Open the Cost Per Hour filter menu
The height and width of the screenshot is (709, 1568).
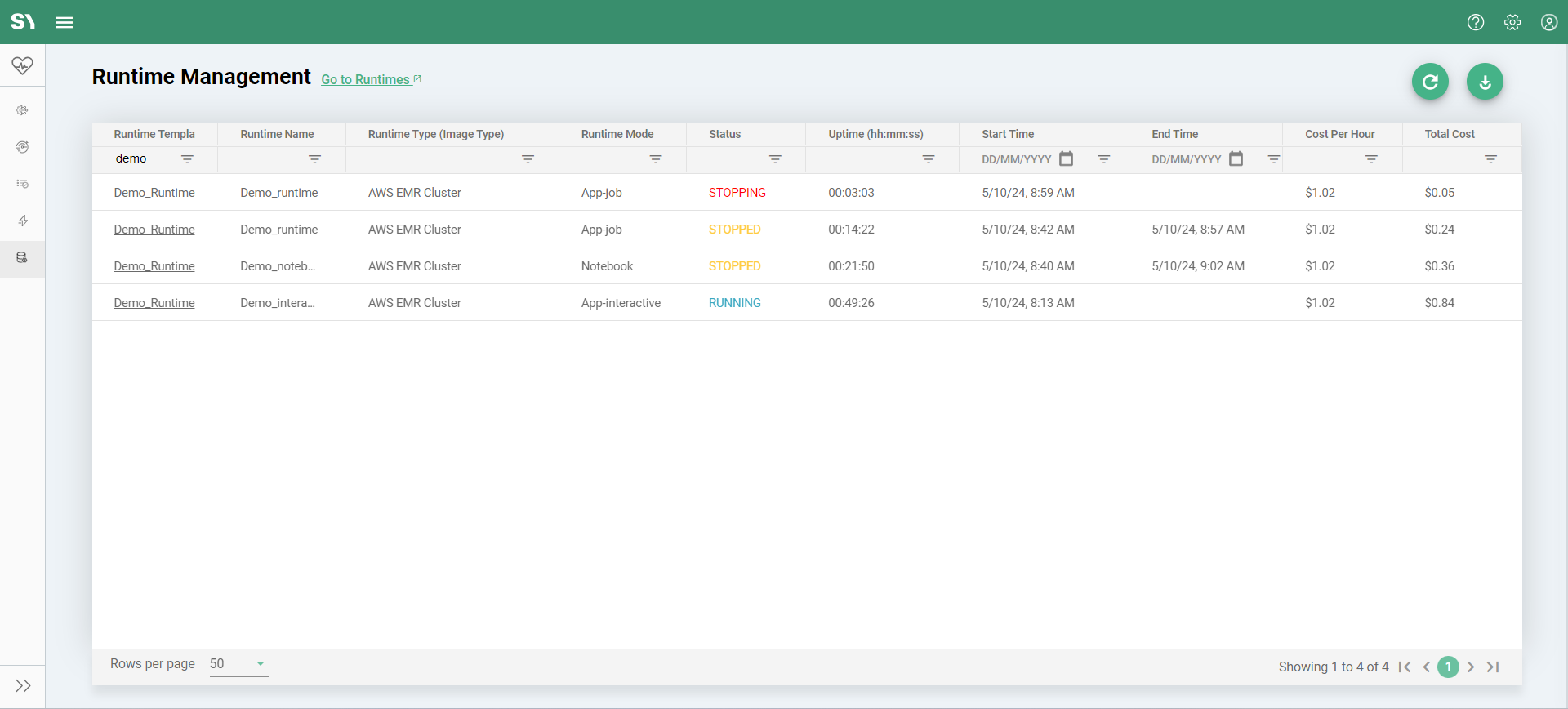coord(1371,159)
